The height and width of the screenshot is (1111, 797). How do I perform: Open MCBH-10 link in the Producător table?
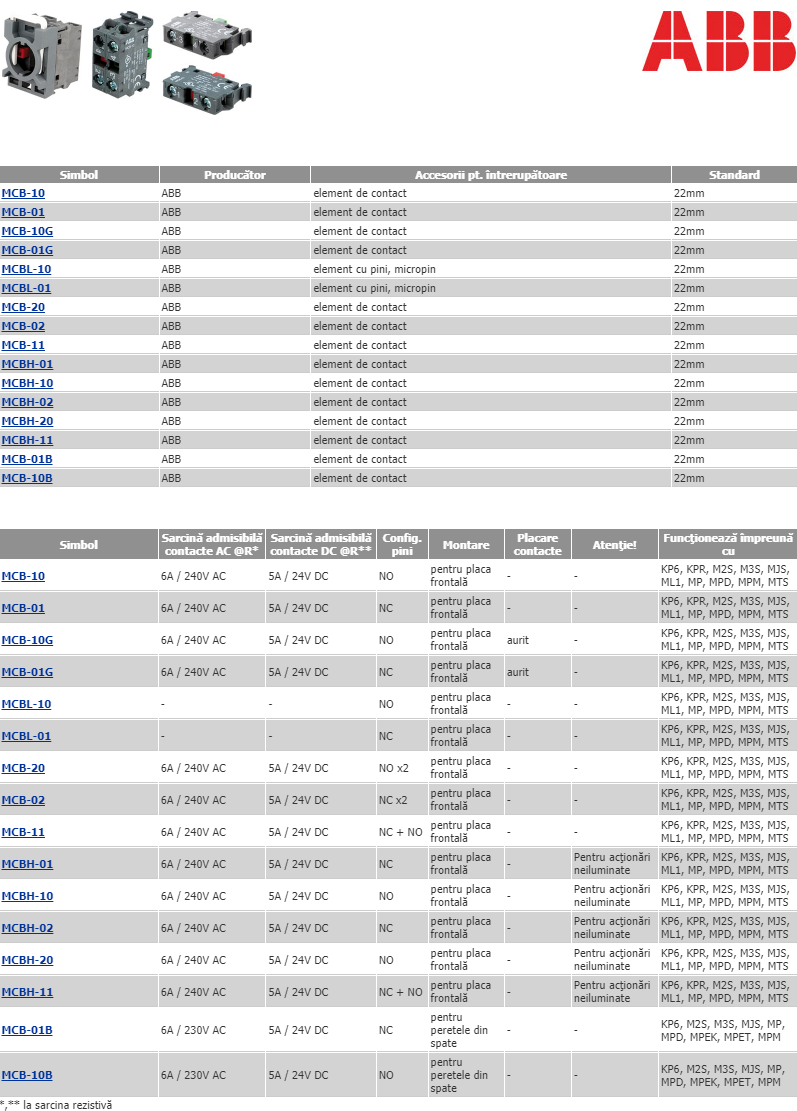(x=27, y=383)
